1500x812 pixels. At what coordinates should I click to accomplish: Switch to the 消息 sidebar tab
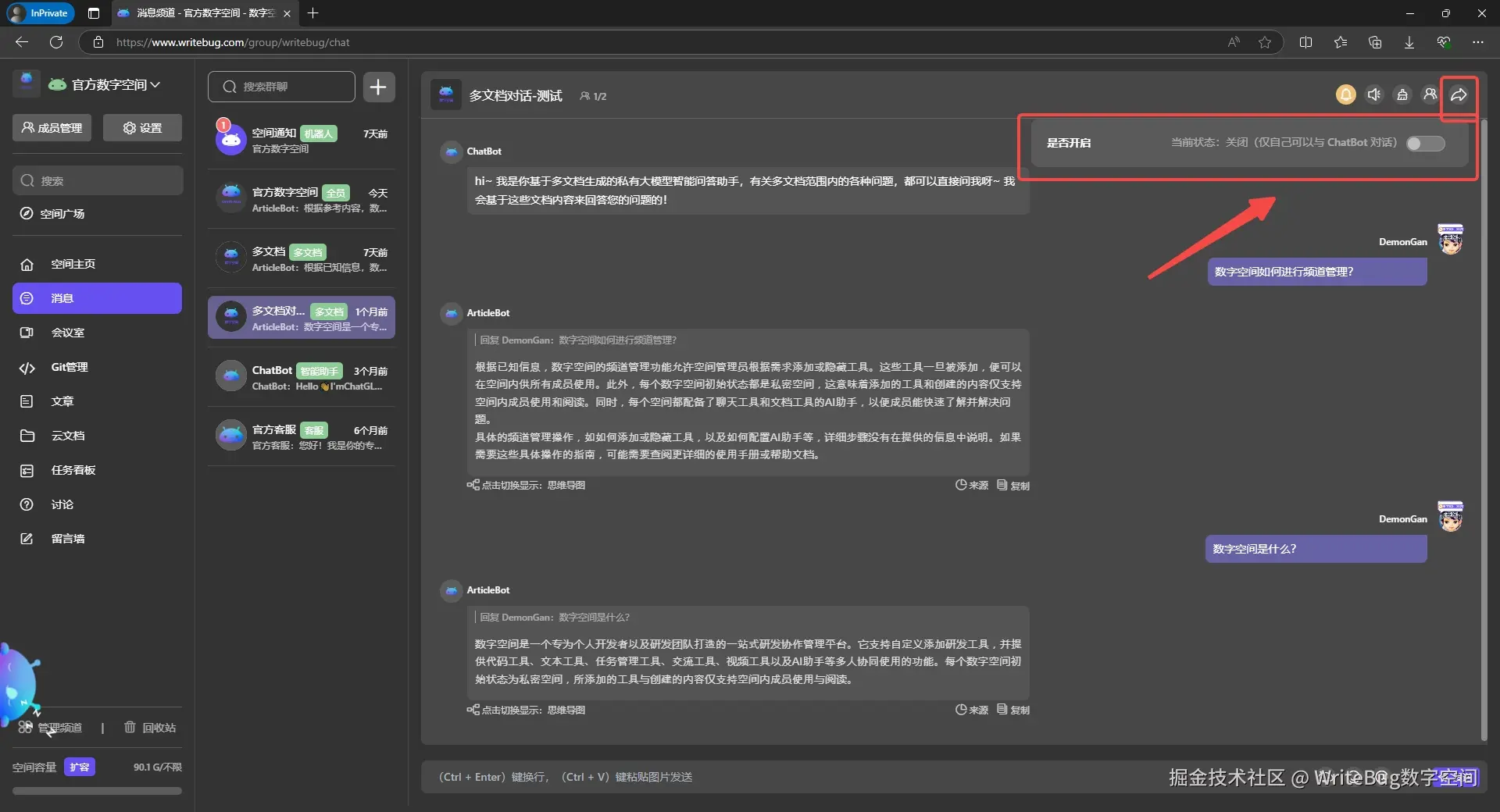coord(62,297)
